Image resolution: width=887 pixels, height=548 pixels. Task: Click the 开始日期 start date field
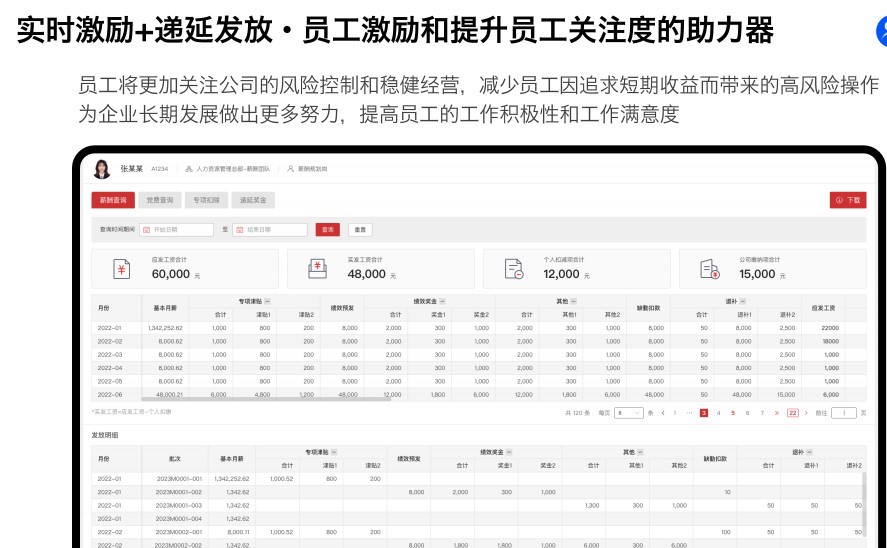click(177, 230)
